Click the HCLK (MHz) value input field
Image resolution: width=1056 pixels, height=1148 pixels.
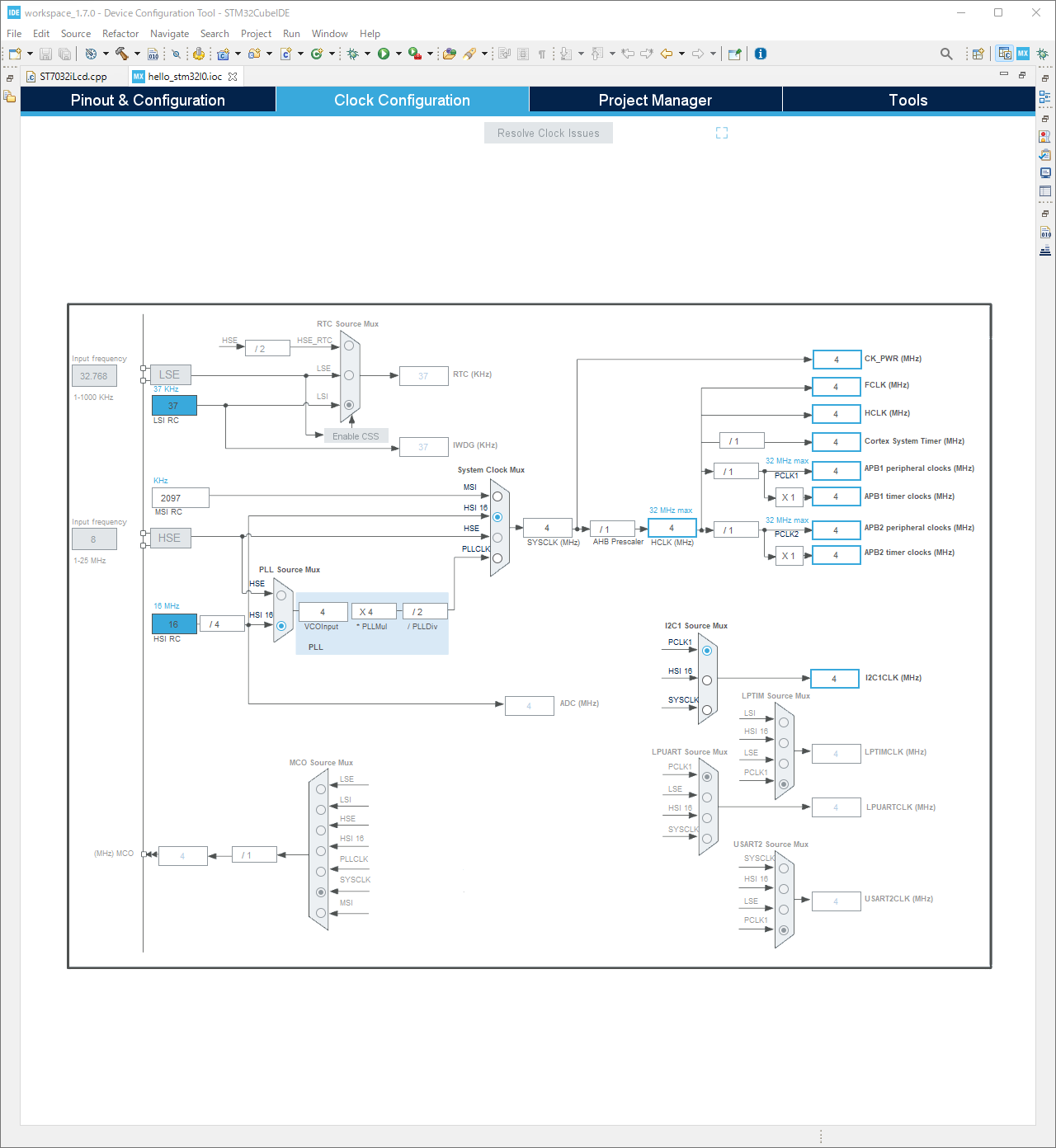(672, 528)
